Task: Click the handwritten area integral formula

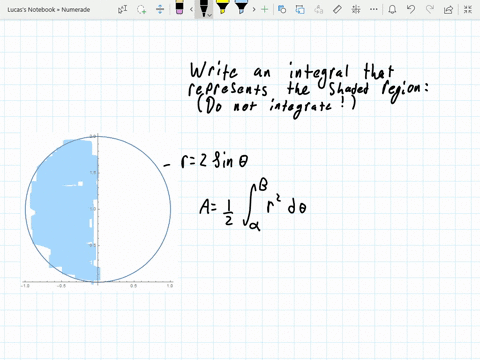Action: click(253, 205)
